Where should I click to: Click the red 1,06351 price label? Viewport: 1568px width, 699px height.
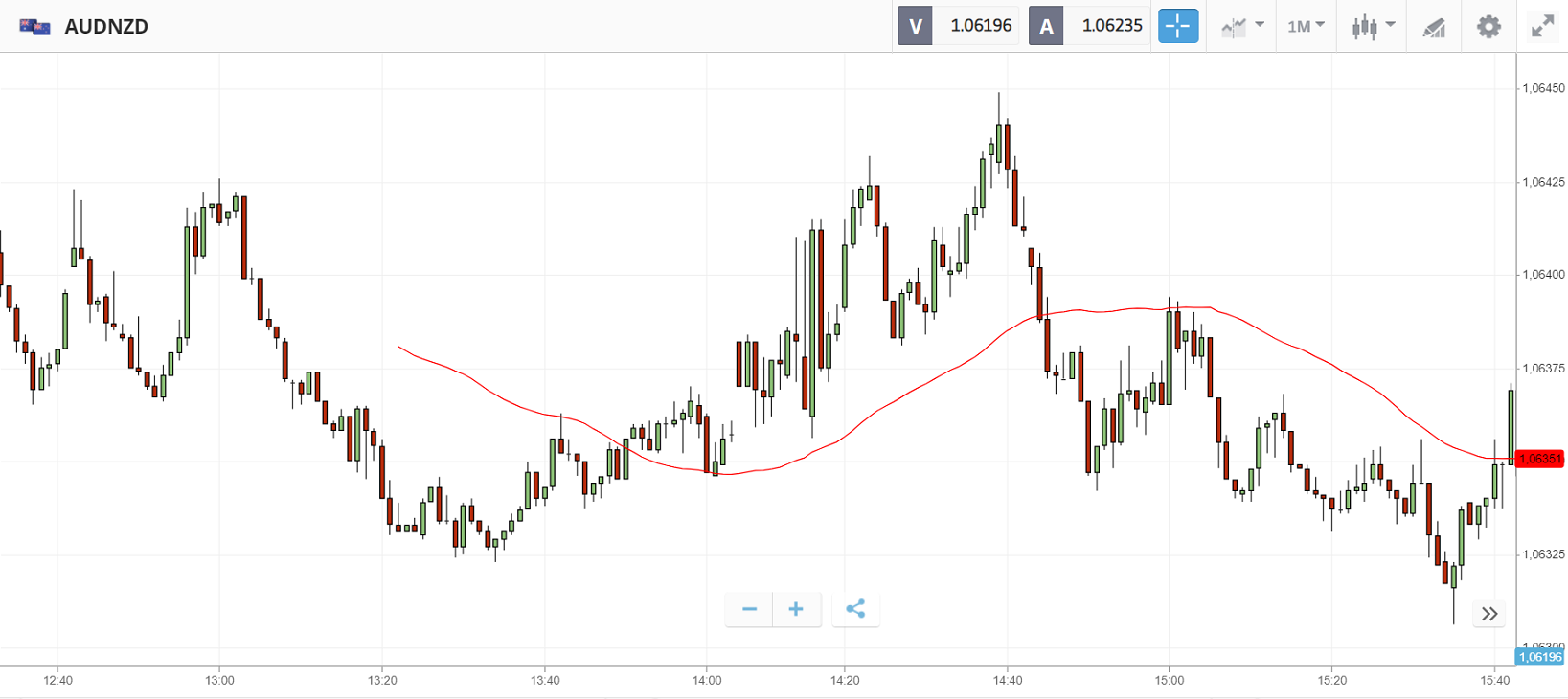click(1540, 459)
